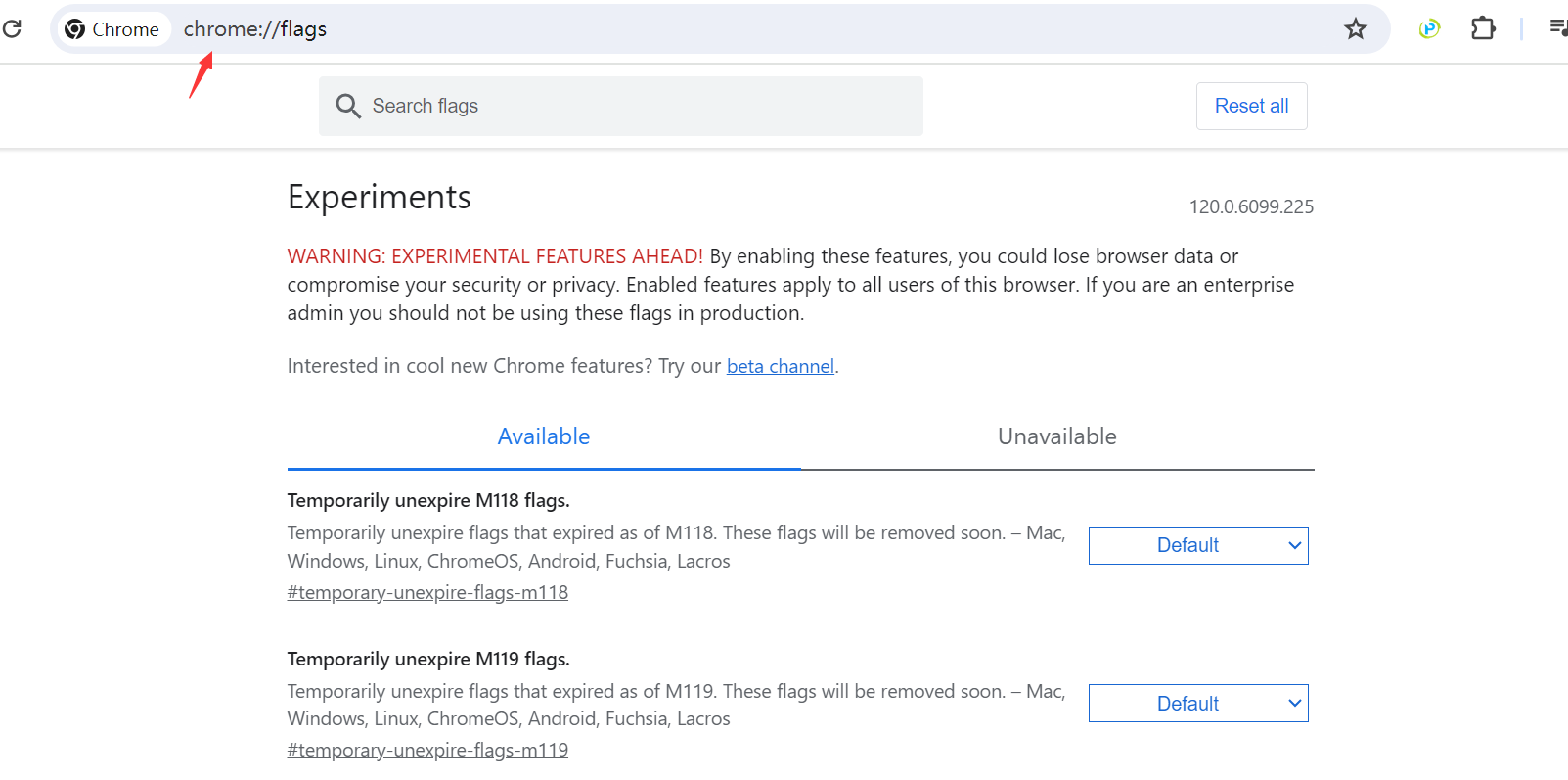The width and height of the screenshot is (1568, 780).
Task: Focus the Search flags input field
Action: point(636,106)
